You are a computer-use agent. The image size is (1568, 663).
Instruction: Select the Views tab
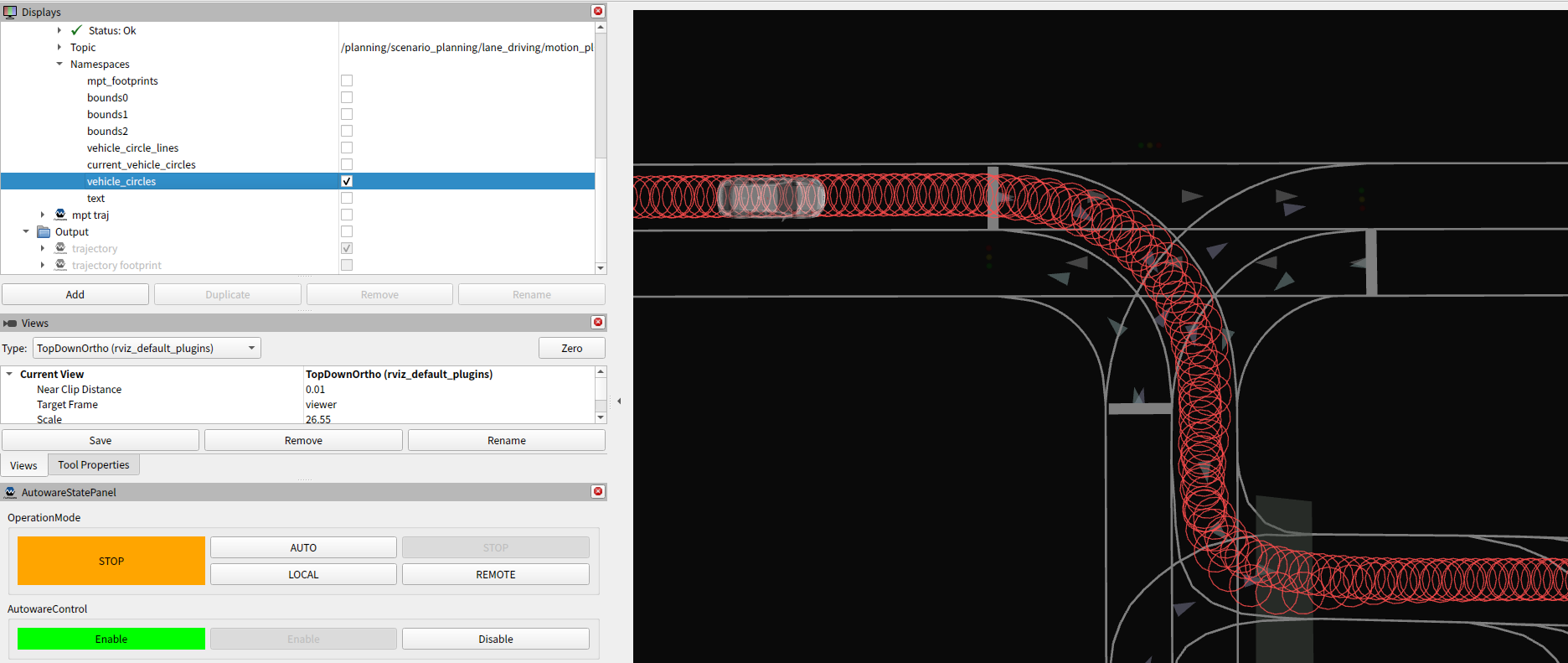(23, 465)
